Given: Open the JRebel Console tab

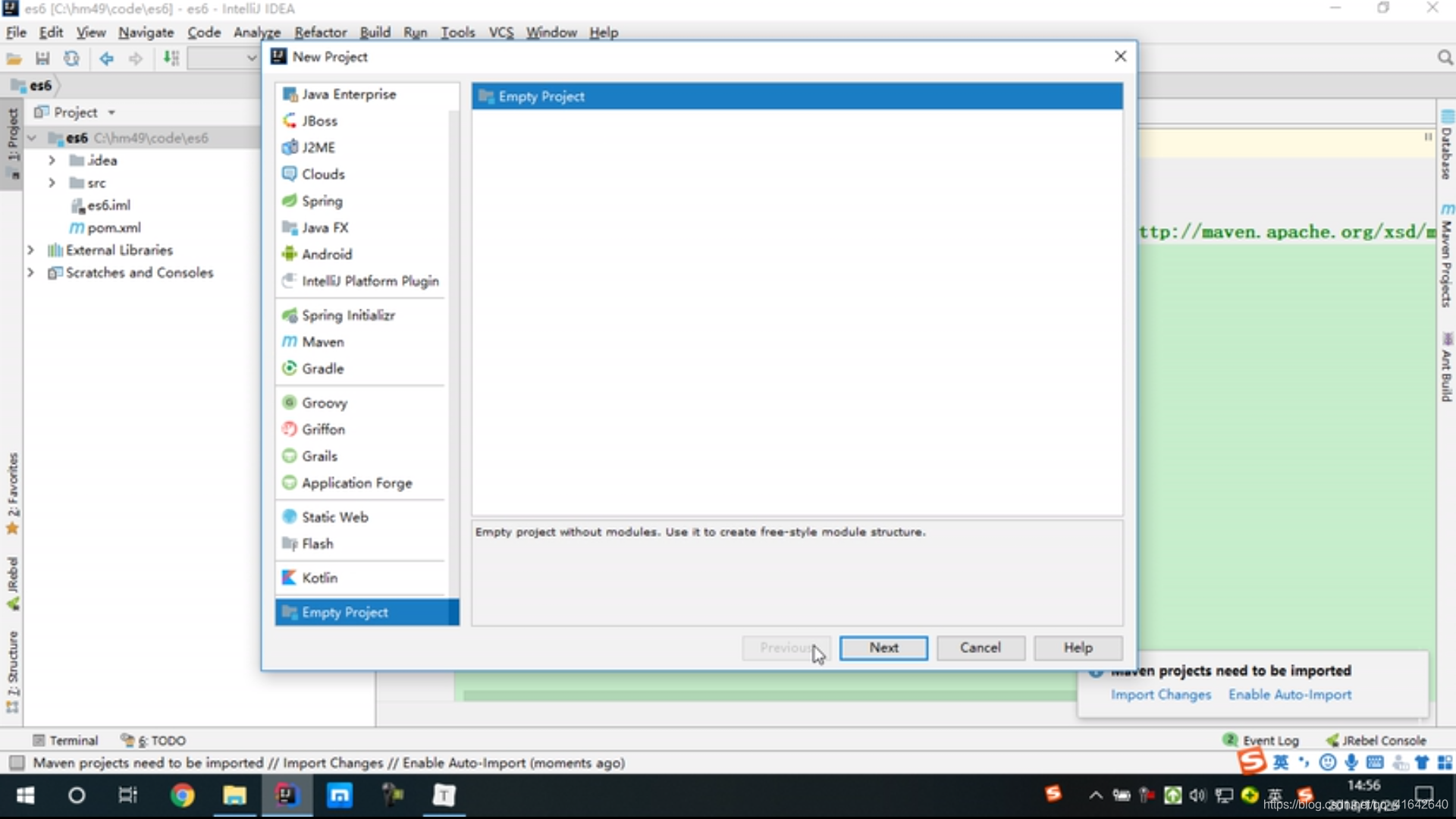Looking at the screenshot, I should 1376,740.
